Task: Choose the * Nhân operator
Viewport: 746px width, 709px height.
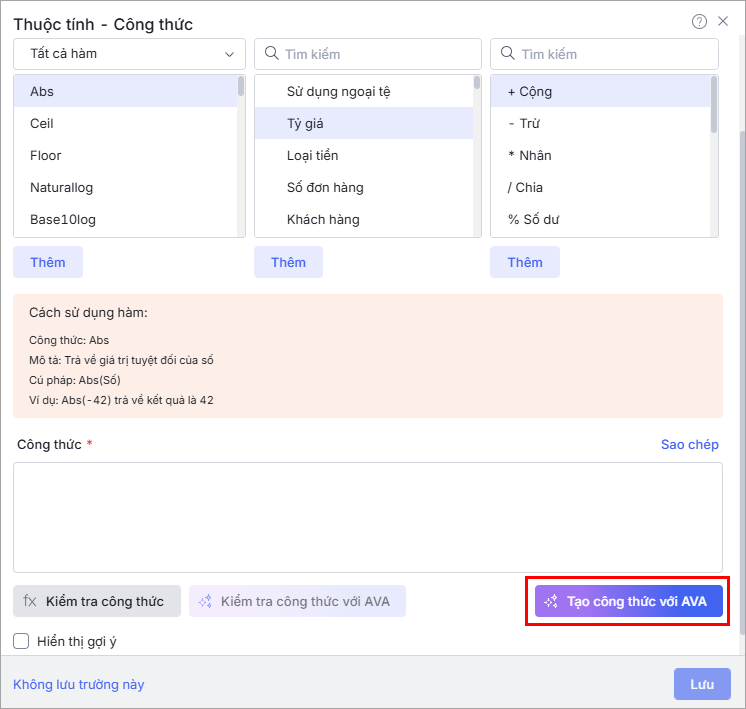Action: click(x=600, y=155)
